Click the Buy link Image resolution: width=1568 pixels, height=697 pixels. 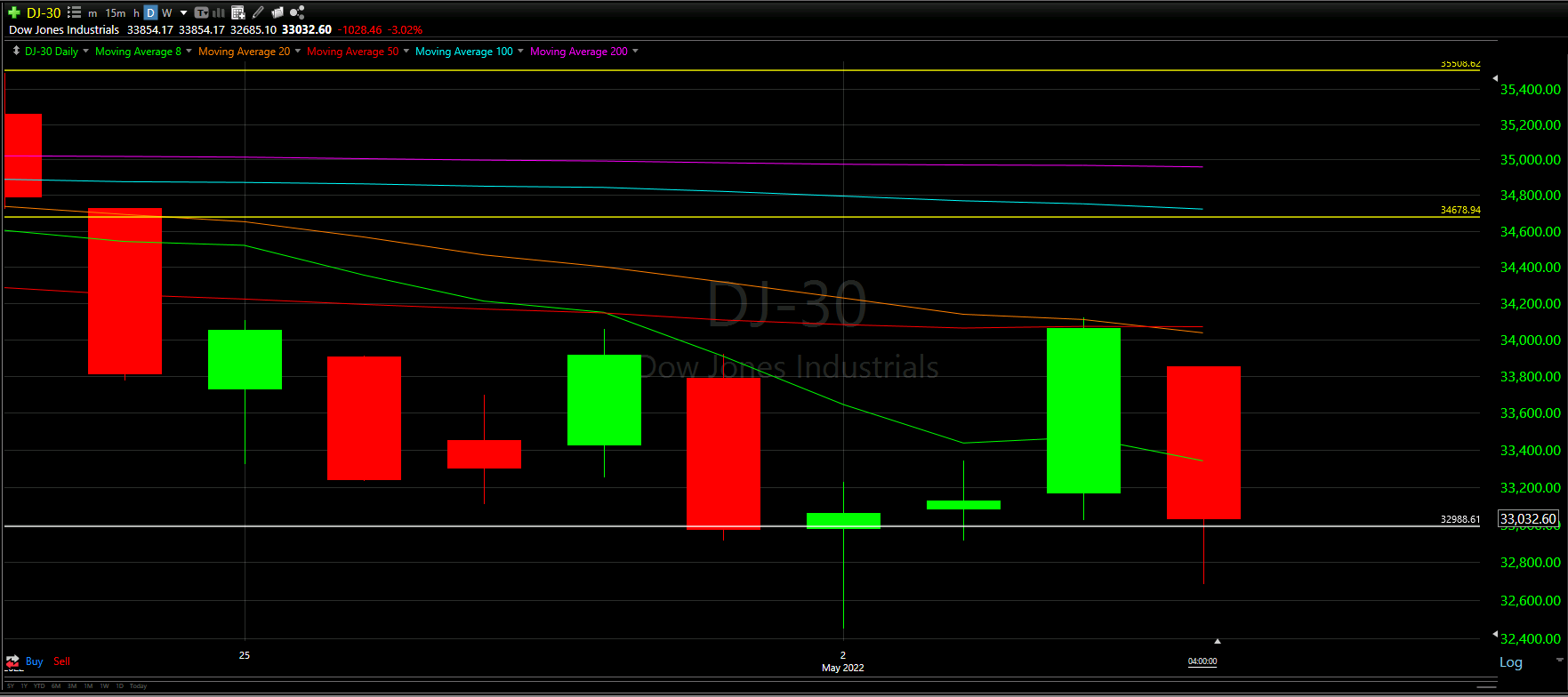[x=35, y=661]
